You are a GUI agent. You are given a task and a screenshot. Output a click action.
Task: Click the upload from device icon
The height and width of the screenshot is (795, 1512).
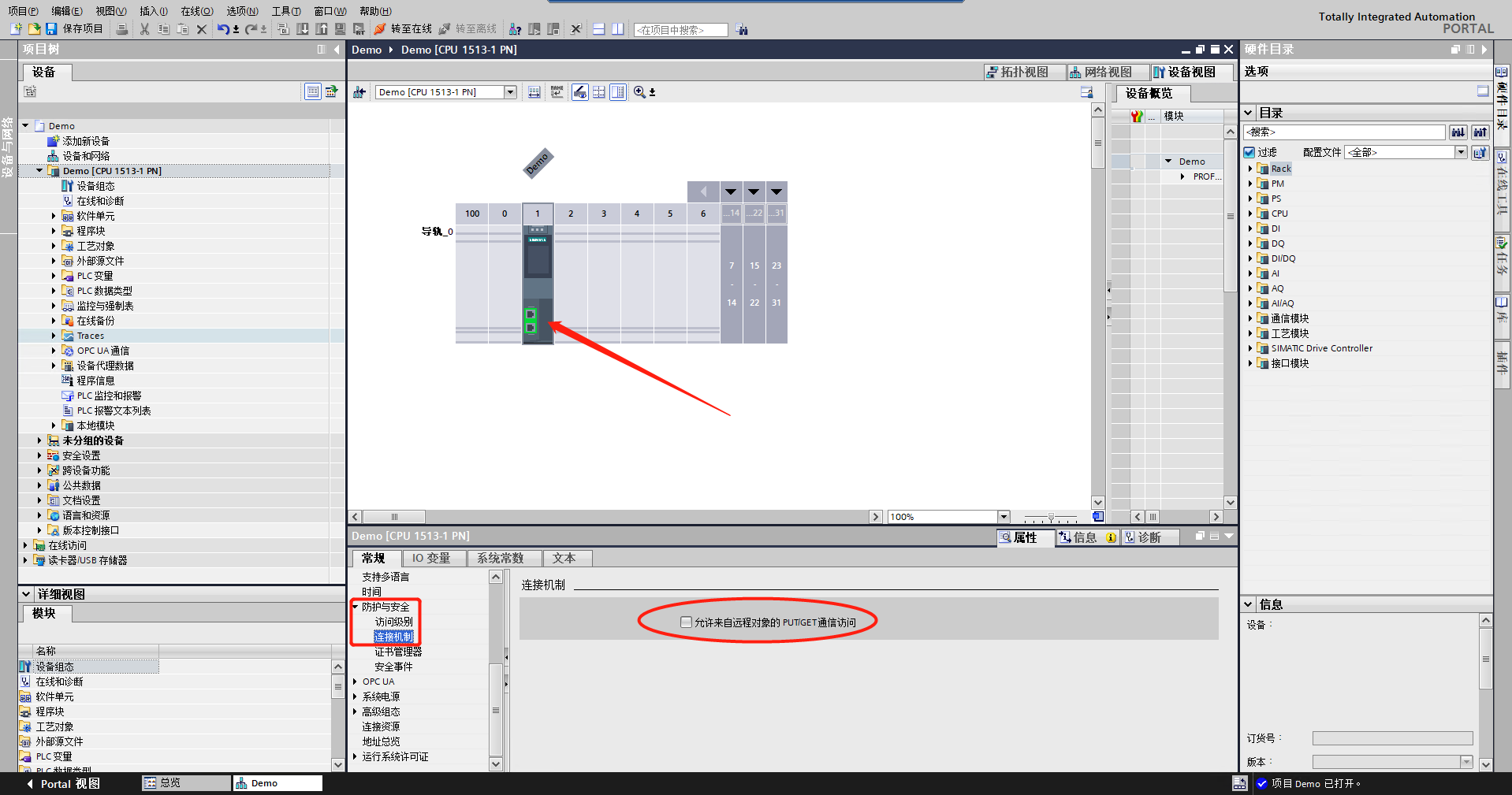[x=322, y=29]
